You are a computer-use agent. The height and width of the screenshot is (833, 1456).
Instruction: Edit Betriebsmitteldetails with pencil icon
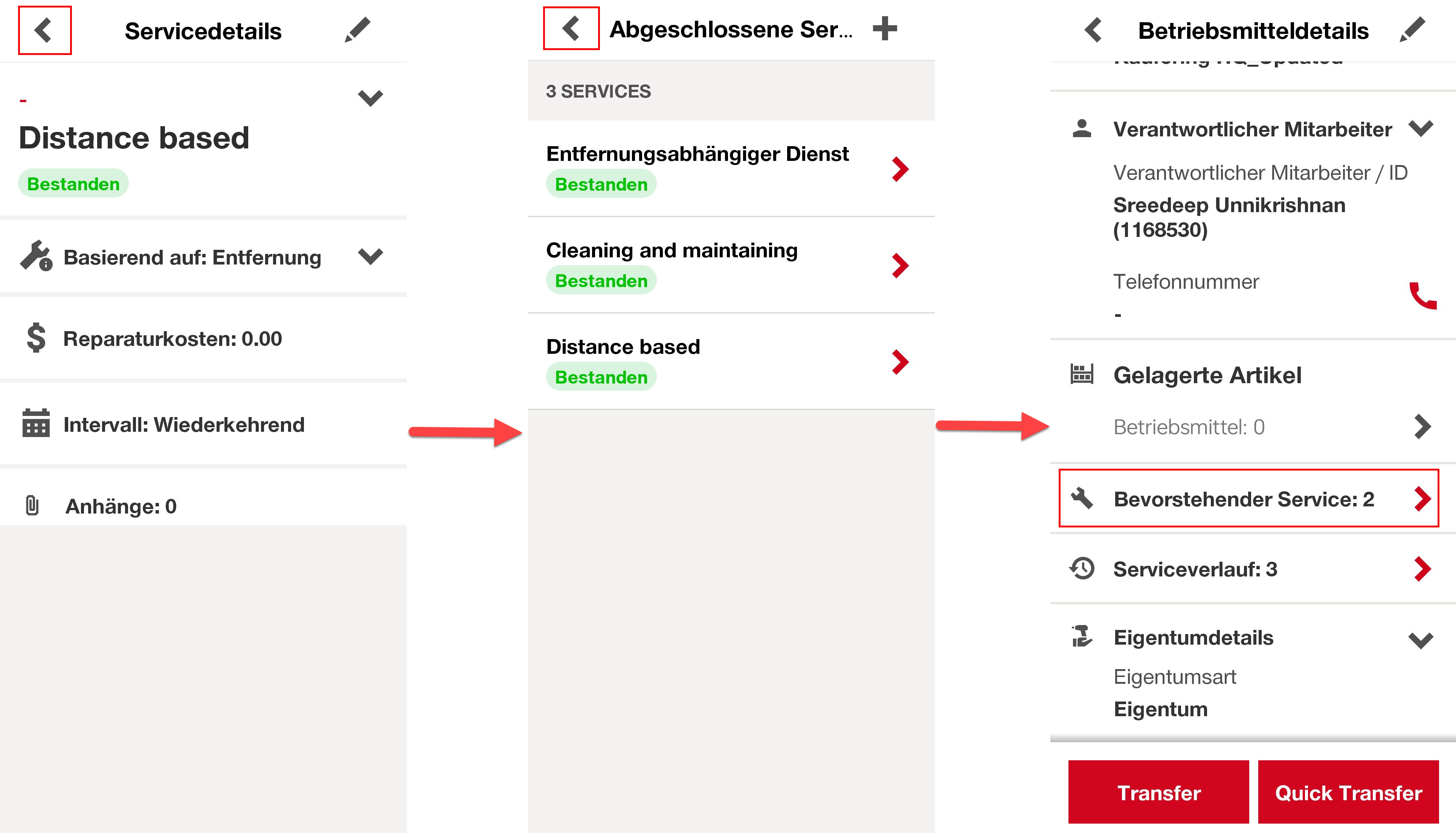click(x=1412, y=30)
